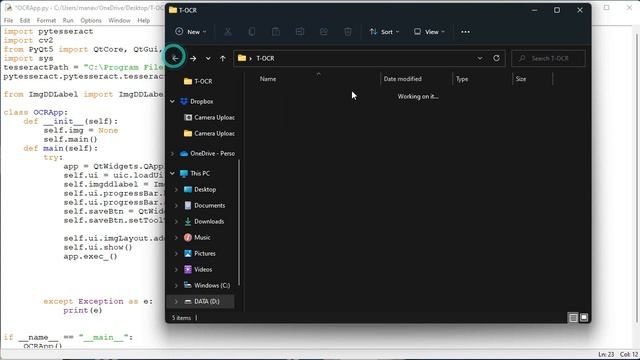Click the Rename icon in Explorer toolbar
Screen dimensions: 640x360
click(300, 32)
